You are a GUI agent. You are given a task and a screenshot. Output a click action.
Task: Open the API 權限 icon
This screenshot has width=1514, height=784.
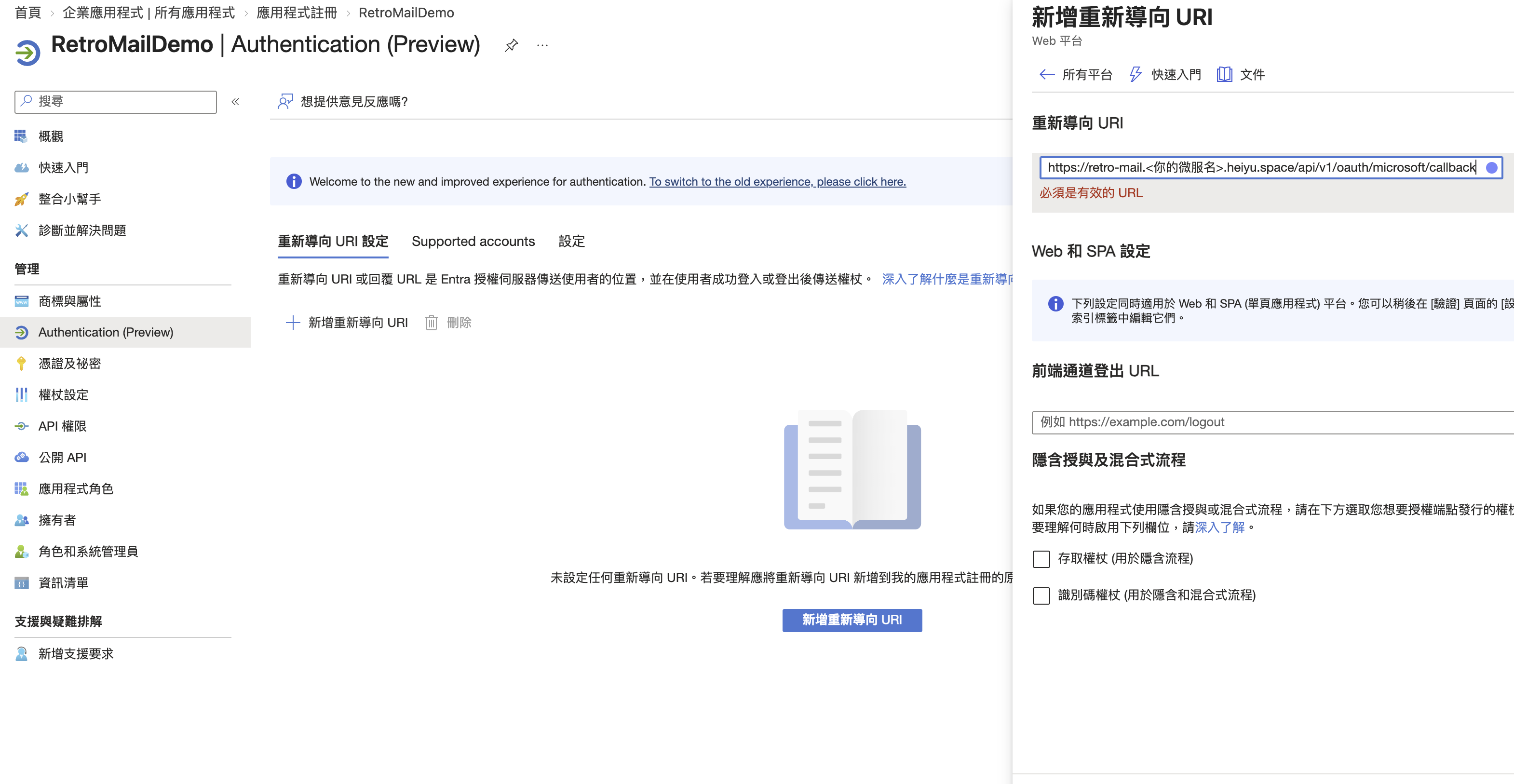point(21,426)
